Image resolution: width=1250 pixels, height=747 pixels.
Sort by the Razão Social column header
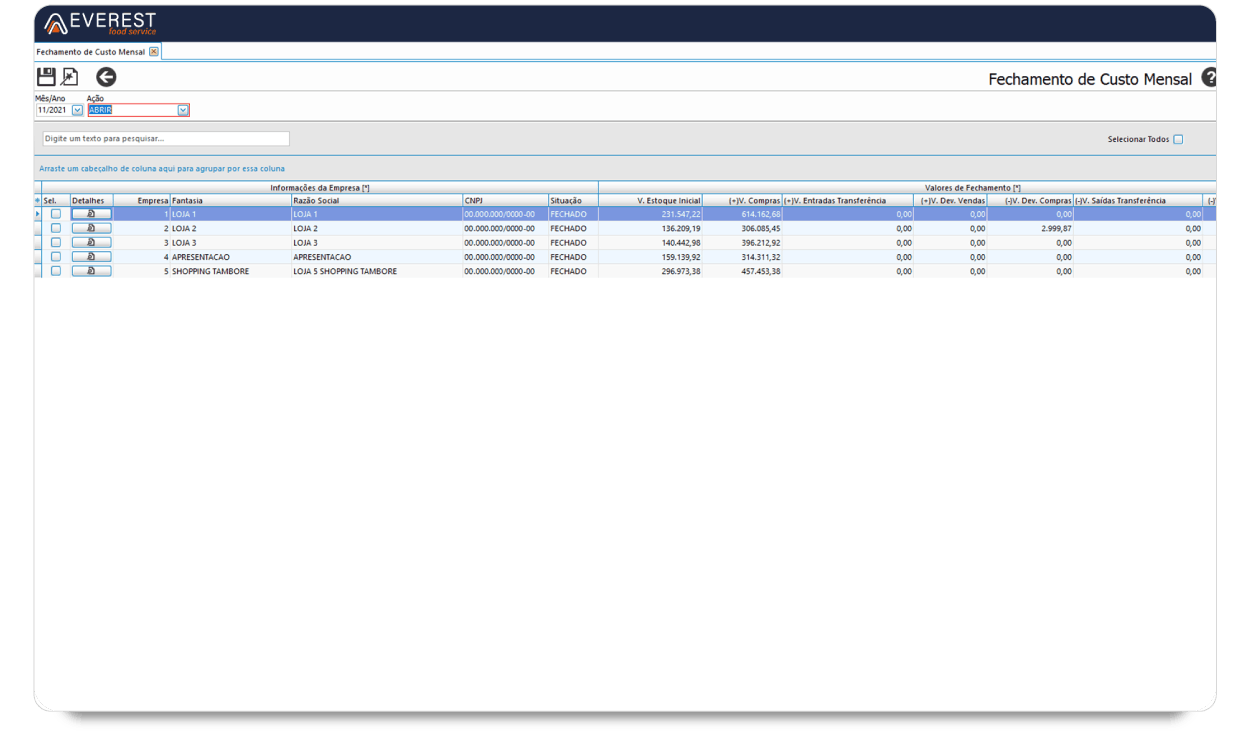point(376,201)
